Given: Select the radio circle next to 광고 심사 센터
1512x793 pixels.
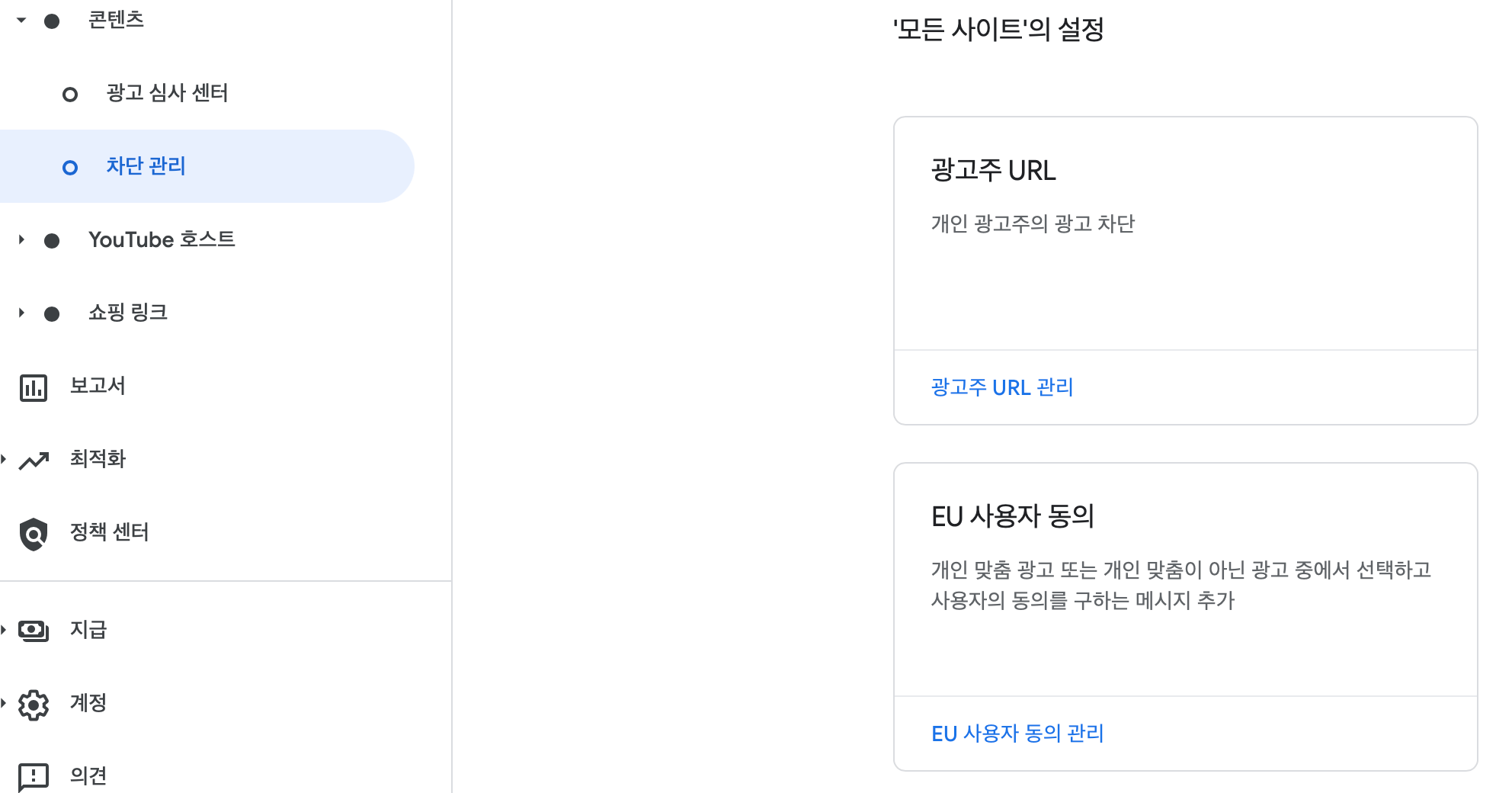Looking at the screenshot, I should (x=71, y=94).
